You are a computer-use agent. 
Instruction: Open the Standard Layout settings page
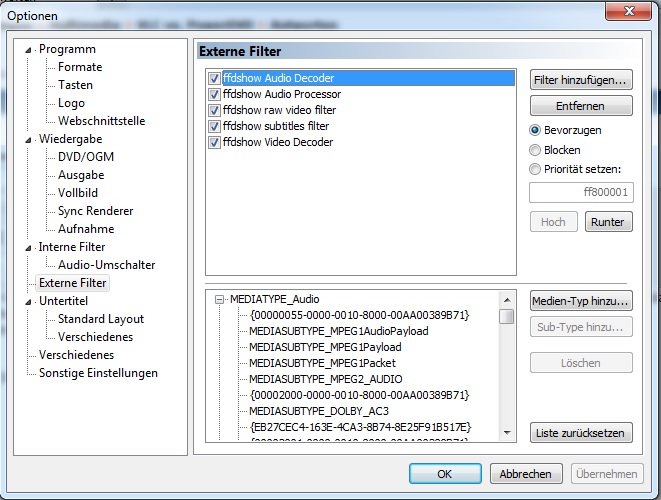pos(101,319)
